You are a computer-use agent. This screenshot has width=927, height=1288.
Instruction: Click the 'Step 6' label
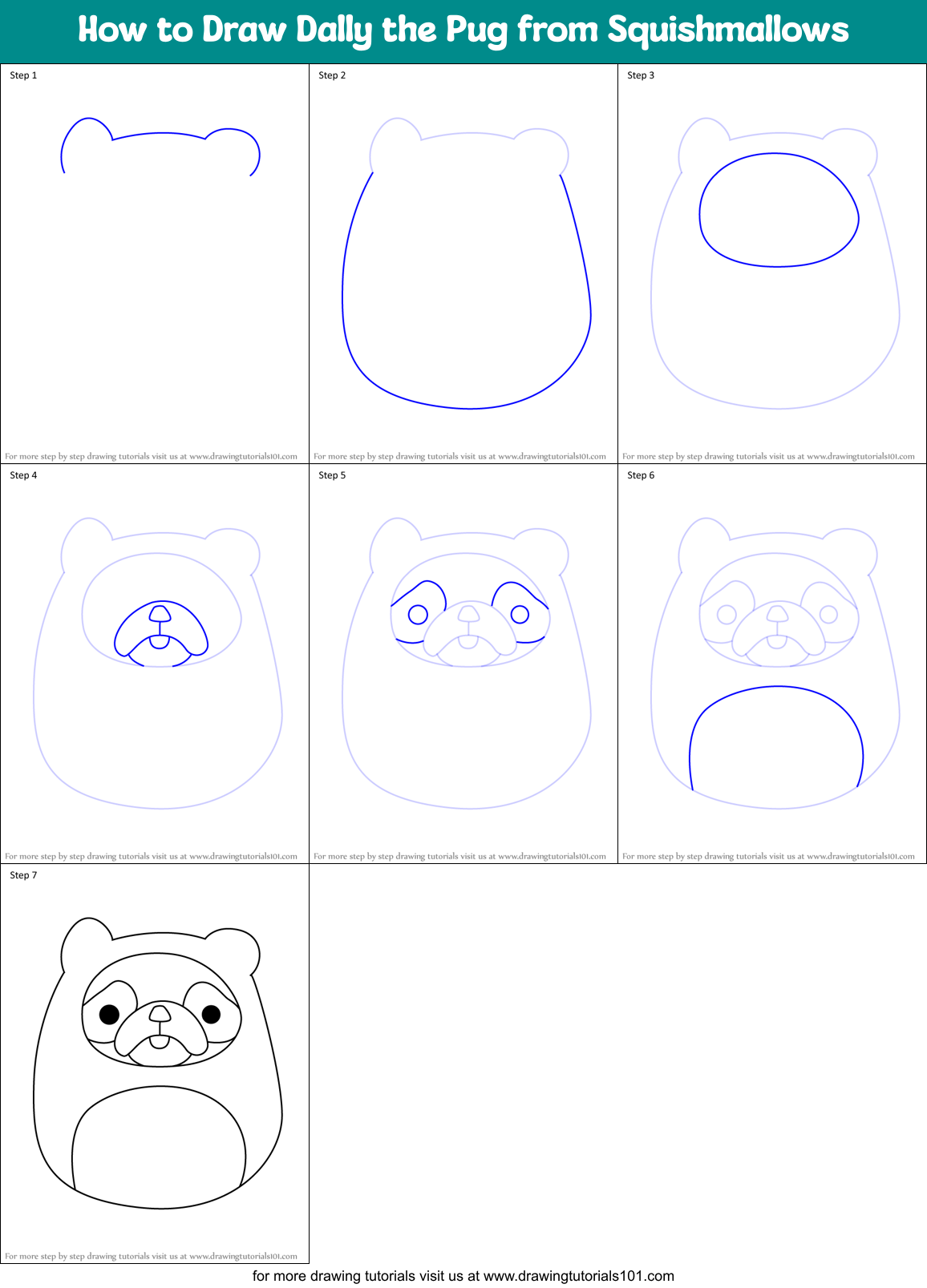(x=641, y=475)
